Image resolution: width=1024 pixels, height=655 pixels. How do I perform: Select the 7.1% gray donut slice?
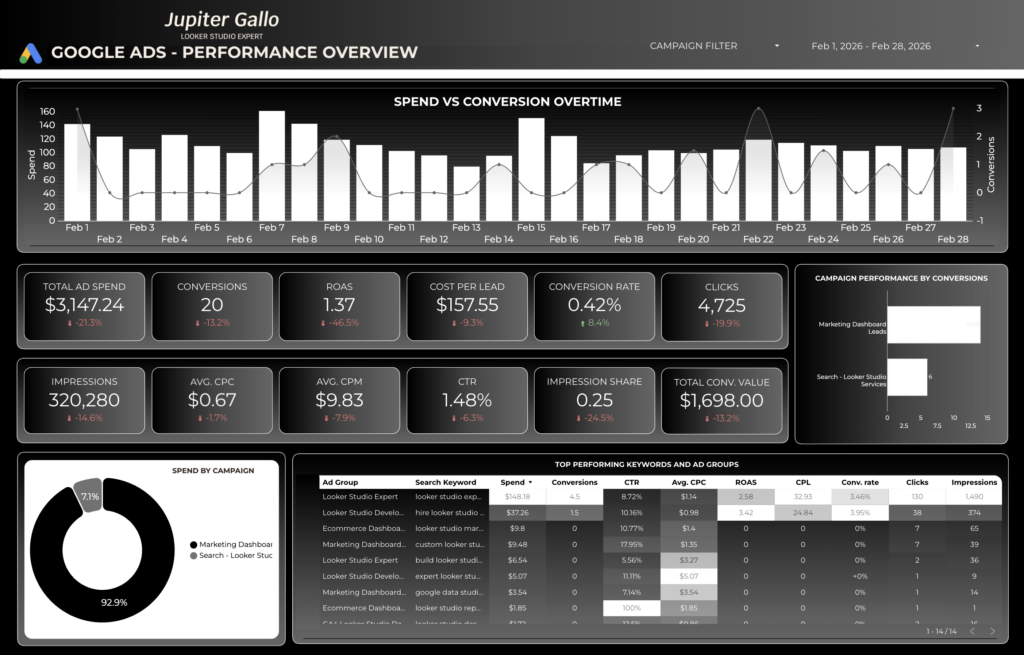pyautogui.click(x=88, y=494)
